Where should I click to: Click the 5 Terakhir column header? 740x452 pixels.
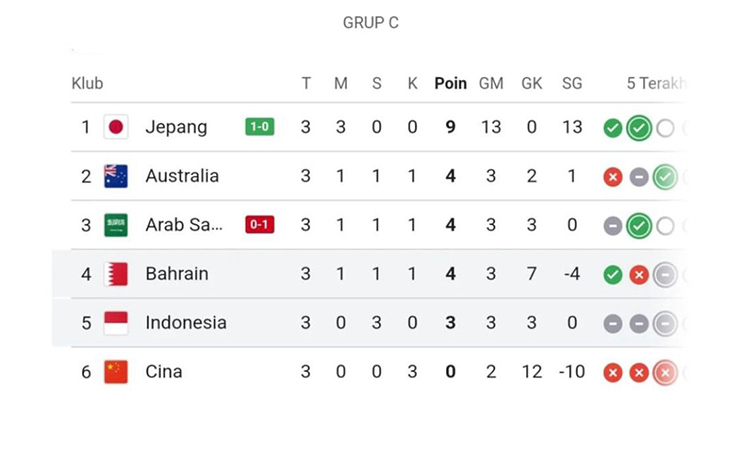point(654,83)
